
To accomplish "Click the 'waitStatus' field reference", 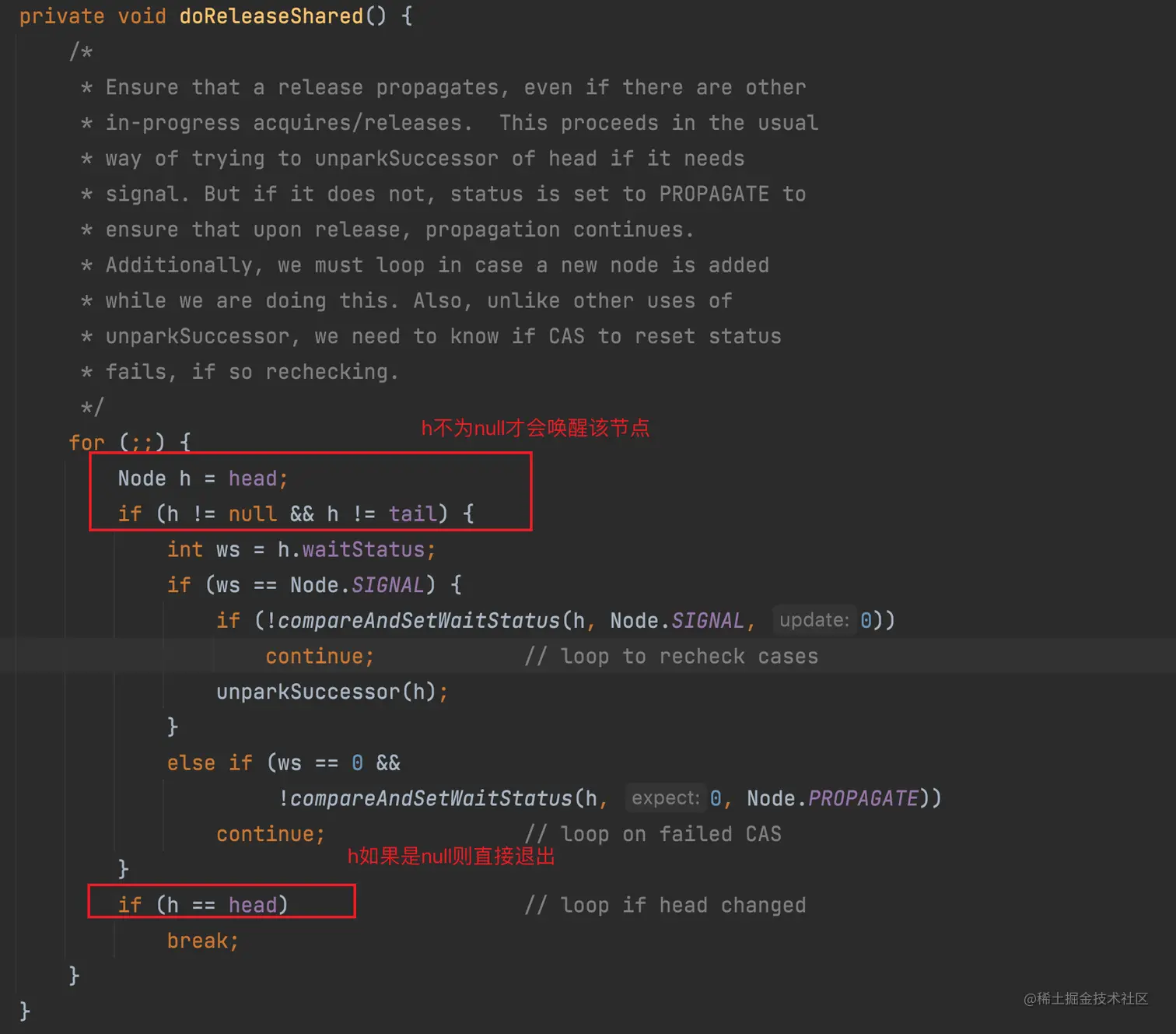I will coord(363,549).
